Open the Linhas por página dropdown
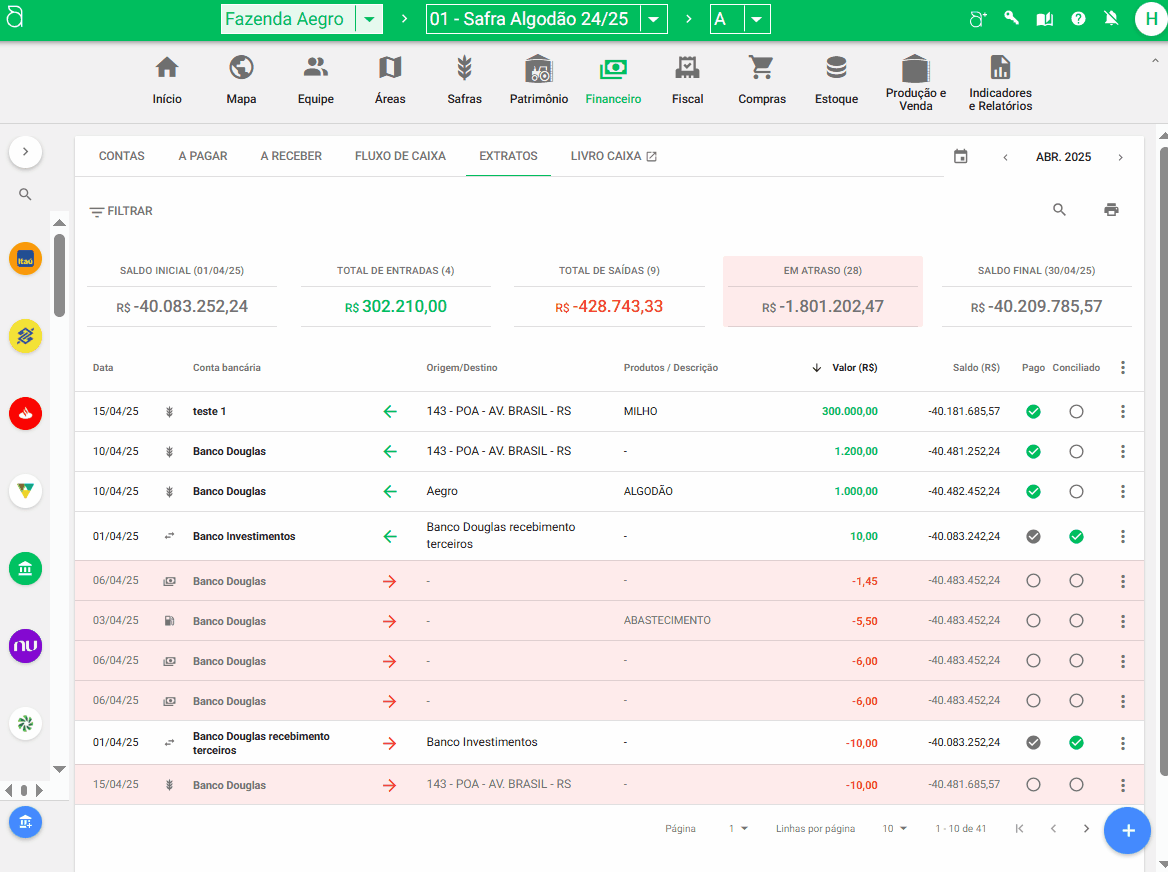The image size is (1168, 872). (894, 829)
